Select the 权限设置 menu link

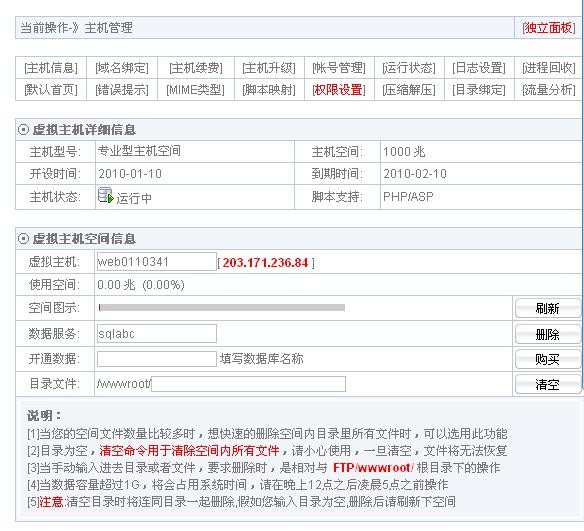(x=339, y=90)
